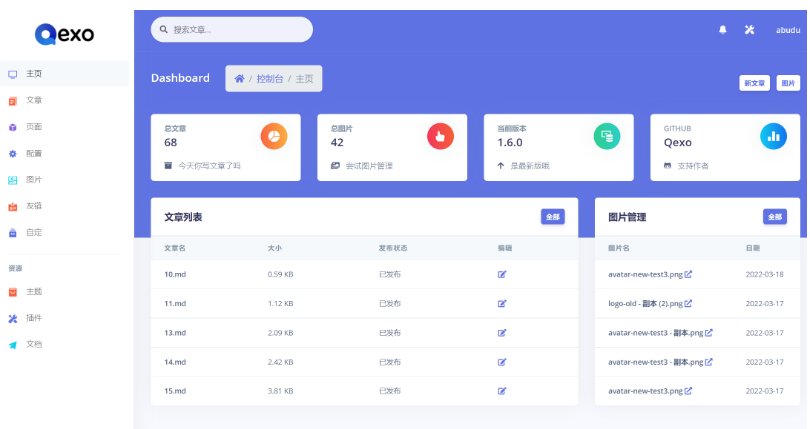Image resolution: width=810 pixels, height=429 pixels.
Task: Go to 配置 in the sidebar
Action: [x=34, y=154]
